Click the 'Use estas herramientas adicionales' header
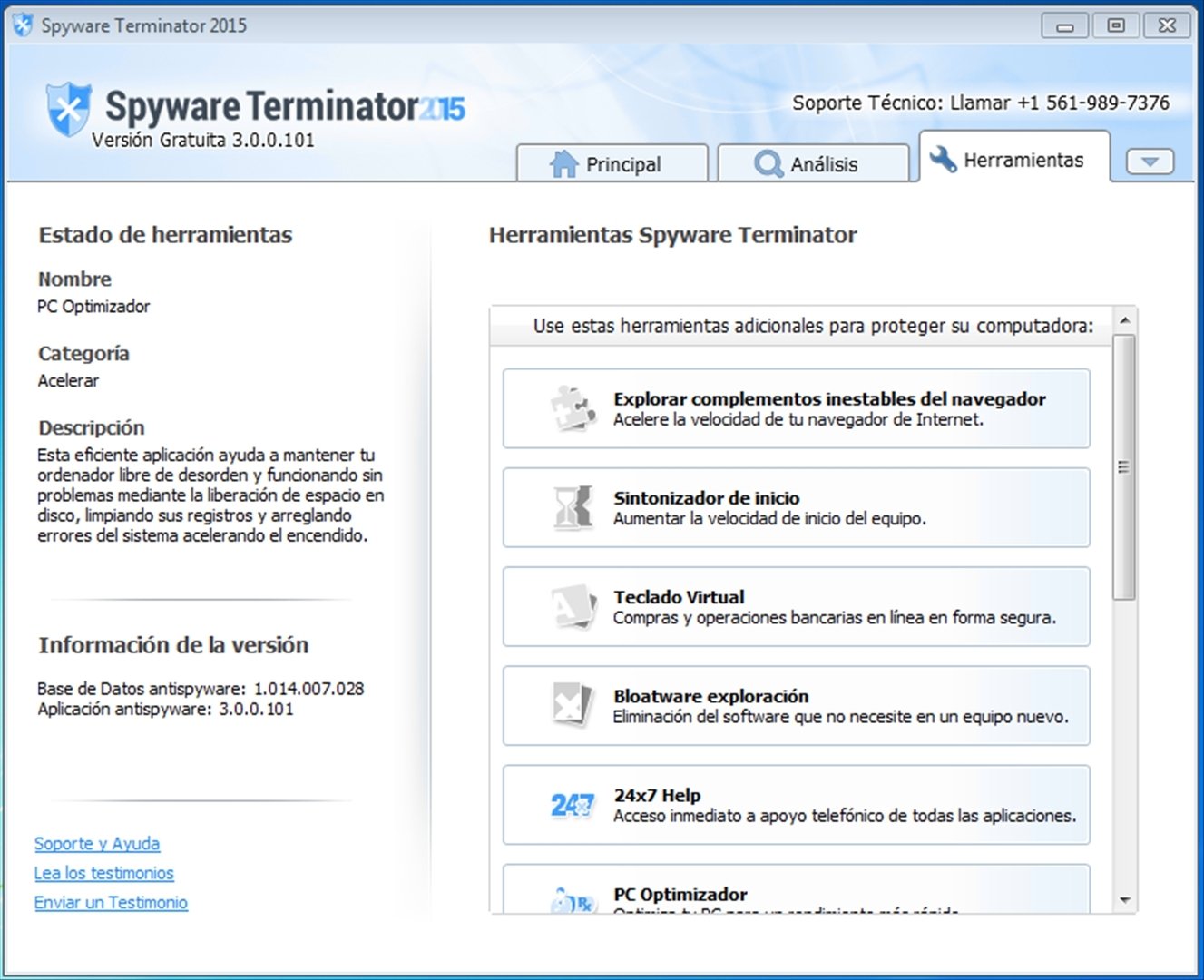 [x=813, y=326]
